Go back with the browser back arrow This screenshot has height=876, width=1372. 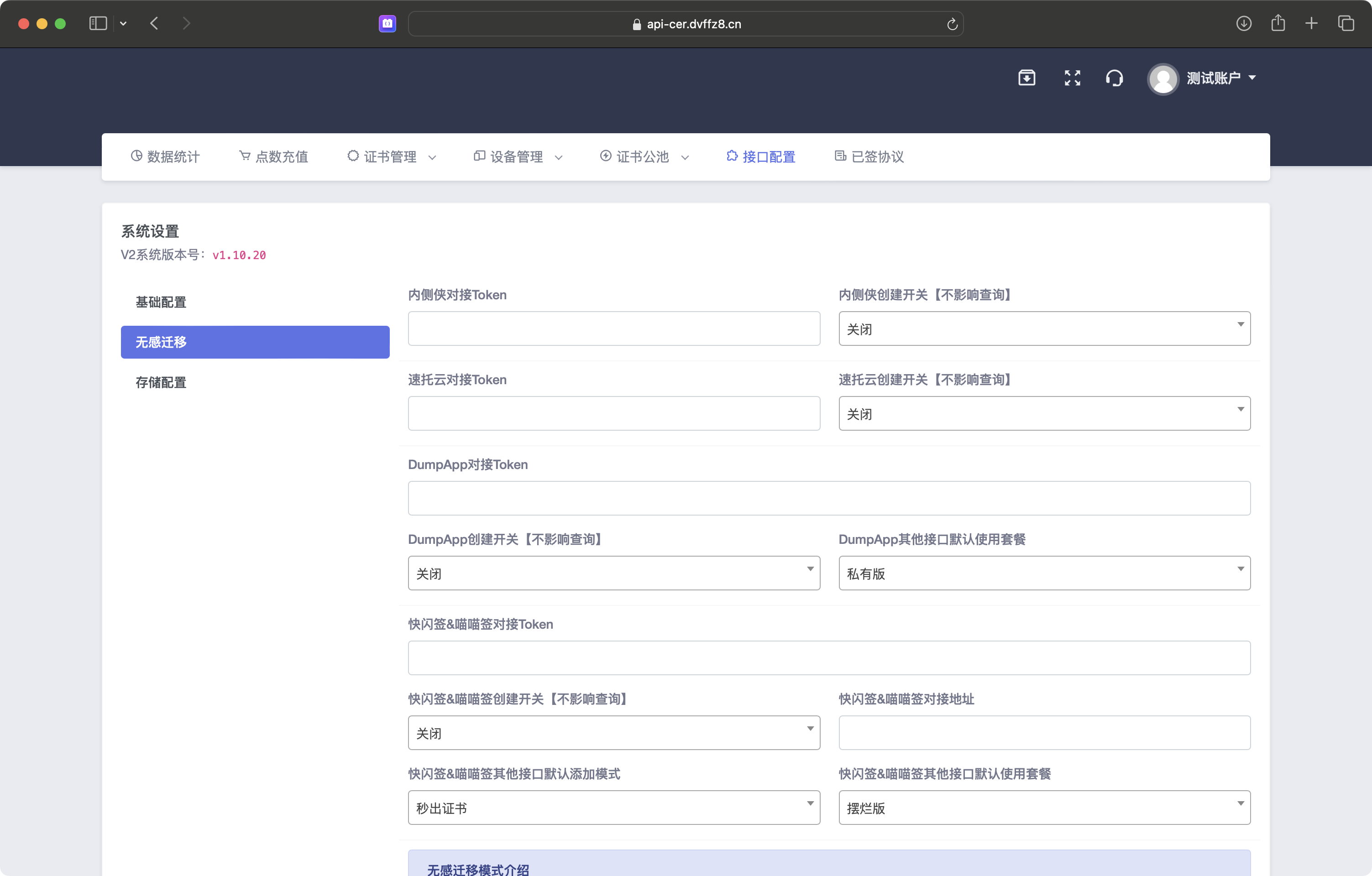coord(154,23)
